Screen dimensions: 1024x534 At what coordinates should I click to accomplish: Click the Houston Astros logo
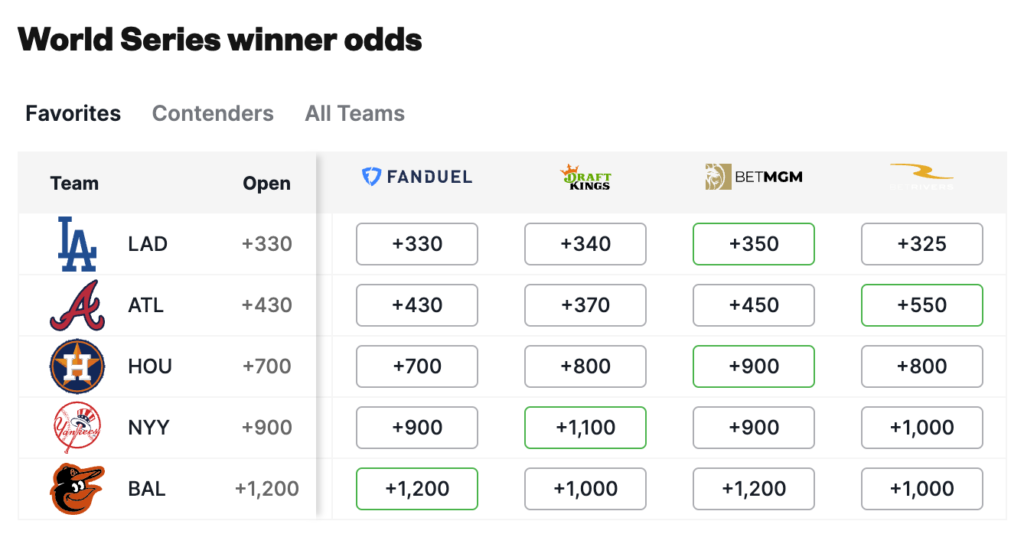pos(77,366)
